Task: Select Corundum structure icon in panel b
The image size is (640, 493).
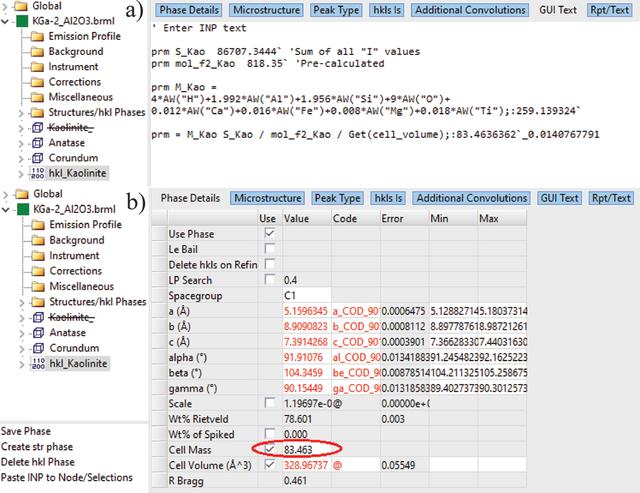Action: click(38, 348)
